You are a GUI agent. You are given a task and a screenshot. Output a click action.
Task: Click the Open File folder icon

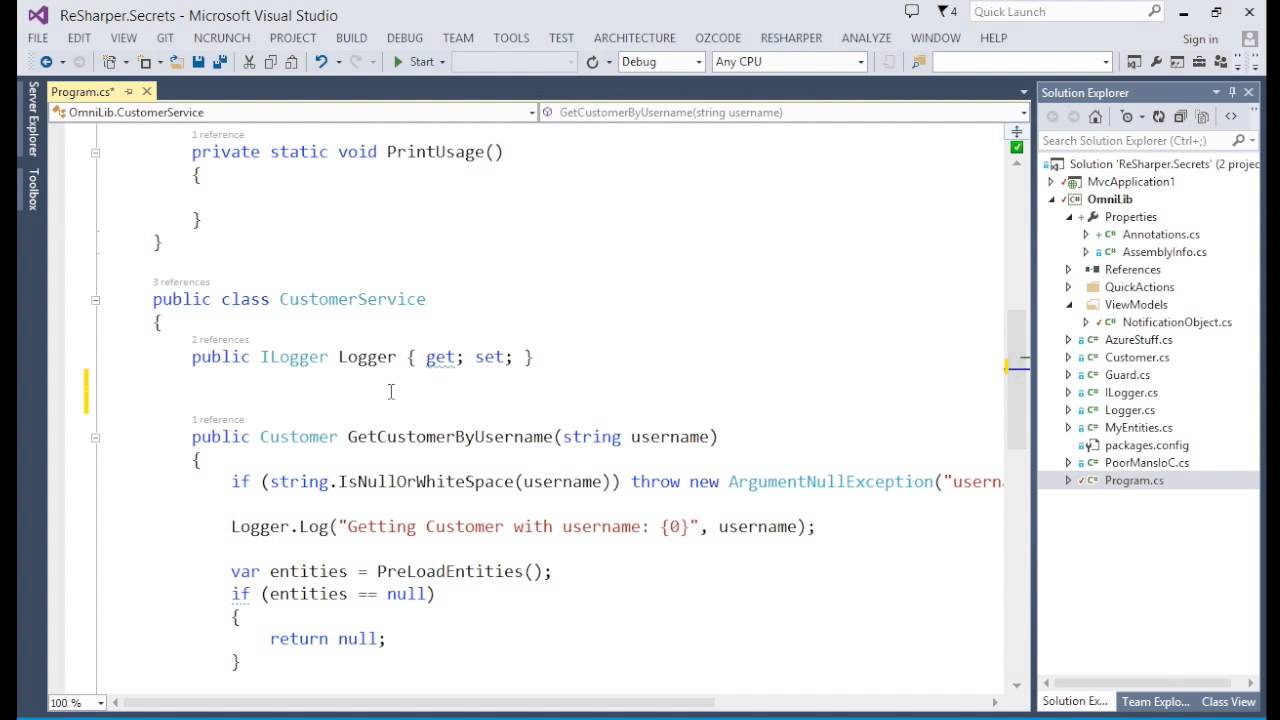177,62
